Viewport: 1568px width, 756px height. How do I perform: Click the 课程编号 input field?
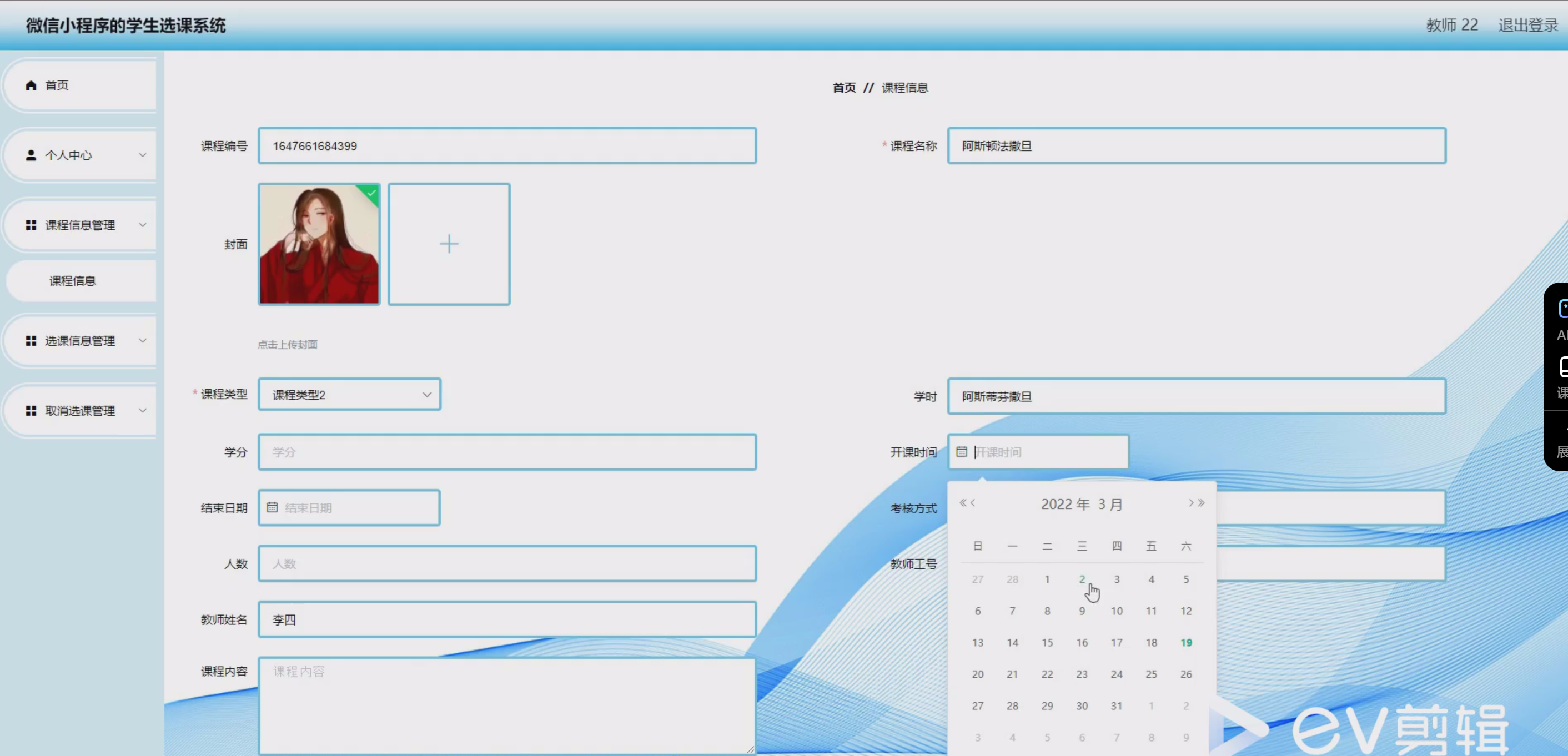tap(507, 145)
